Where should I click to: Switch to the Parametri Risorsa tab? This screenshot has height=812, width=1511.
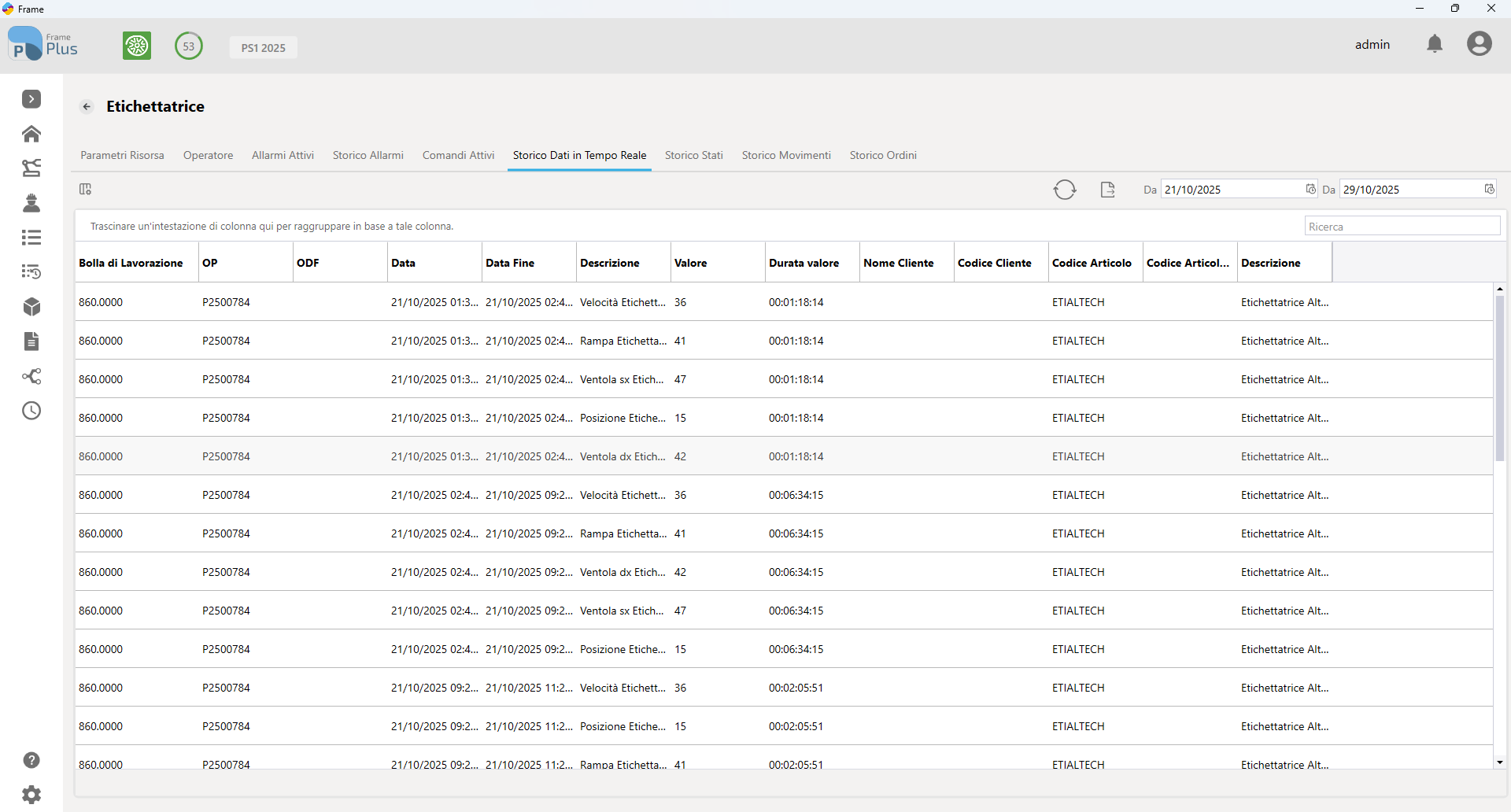tap(122, 155)
